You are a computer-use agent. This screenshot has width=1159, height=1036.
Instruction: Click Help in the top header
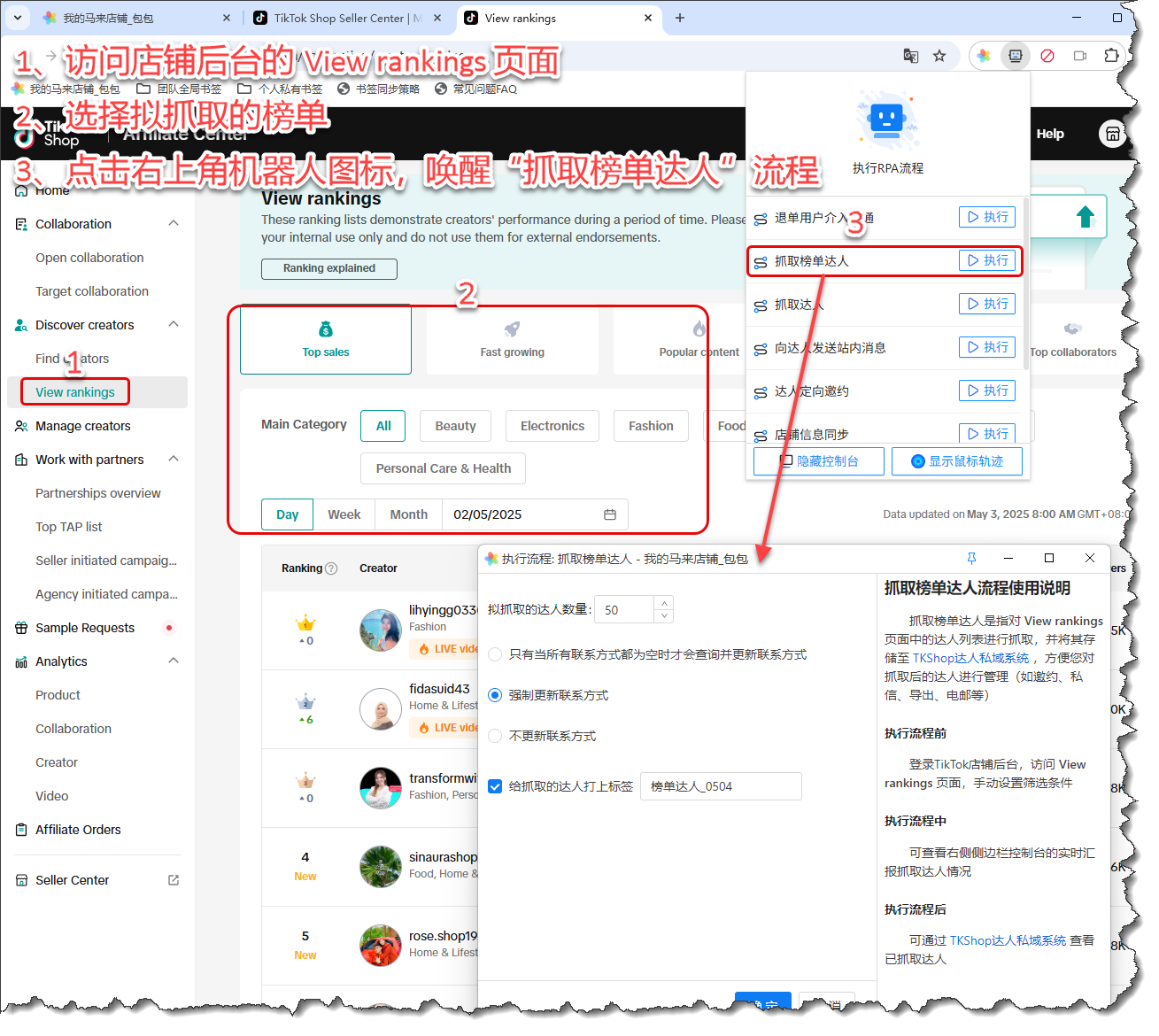coord(1050,134)
